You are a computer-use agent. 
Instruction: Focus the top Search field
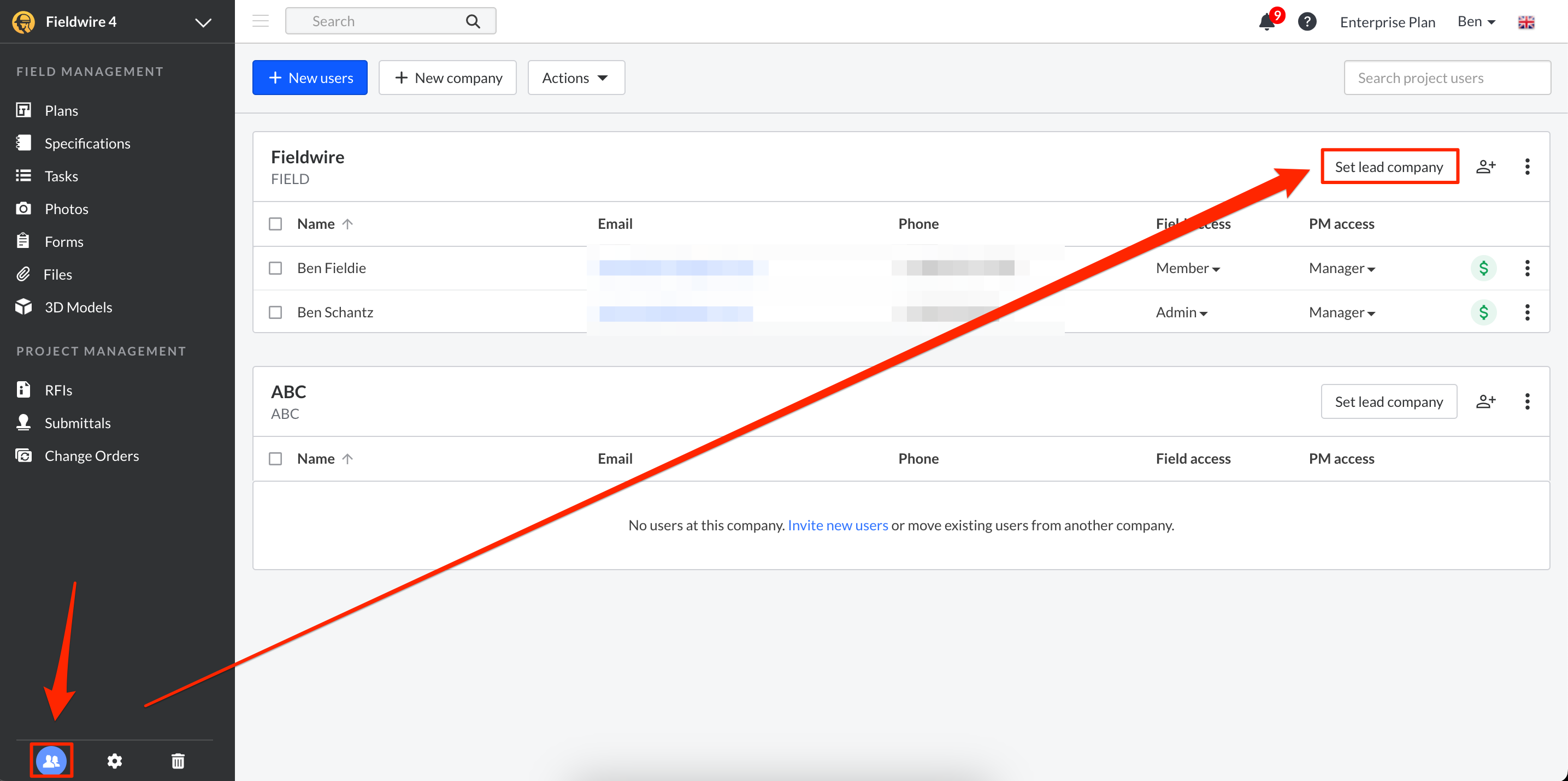(x=390, y=21)
